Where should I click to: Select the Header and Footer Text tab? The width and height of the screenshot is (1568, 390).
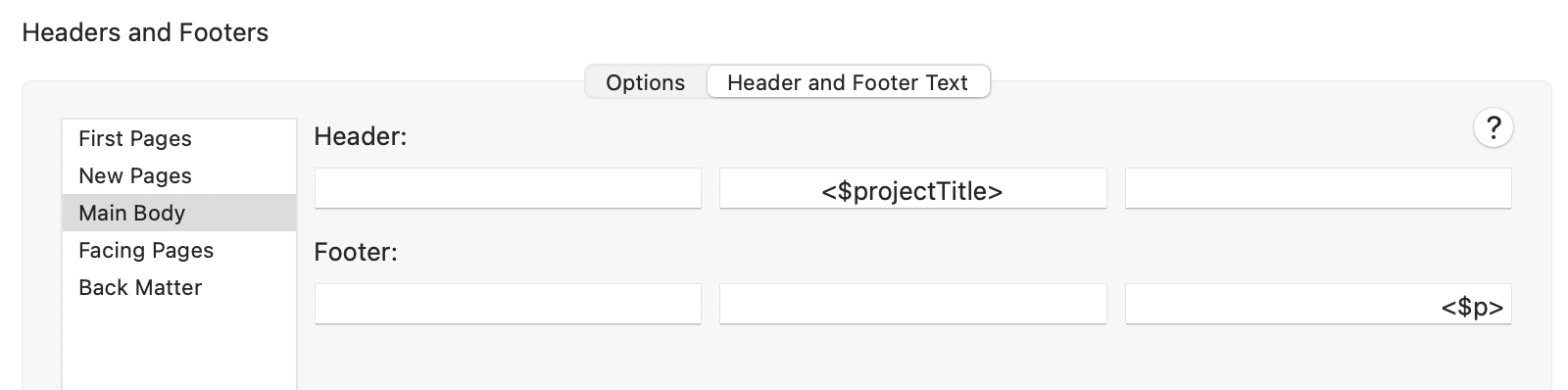848,82
